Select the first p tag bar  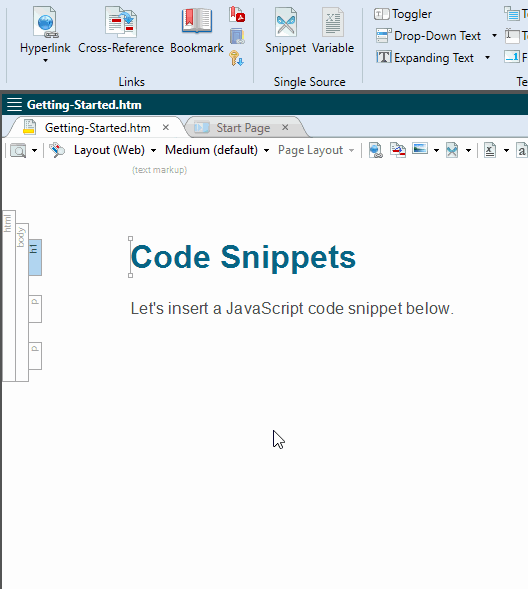pyautogui.click(x=35, y=309)
